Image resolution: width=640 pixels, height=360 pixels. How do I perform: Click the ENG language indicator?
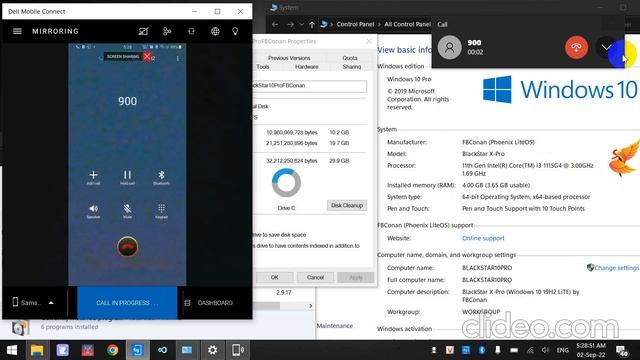pos(562,350)
